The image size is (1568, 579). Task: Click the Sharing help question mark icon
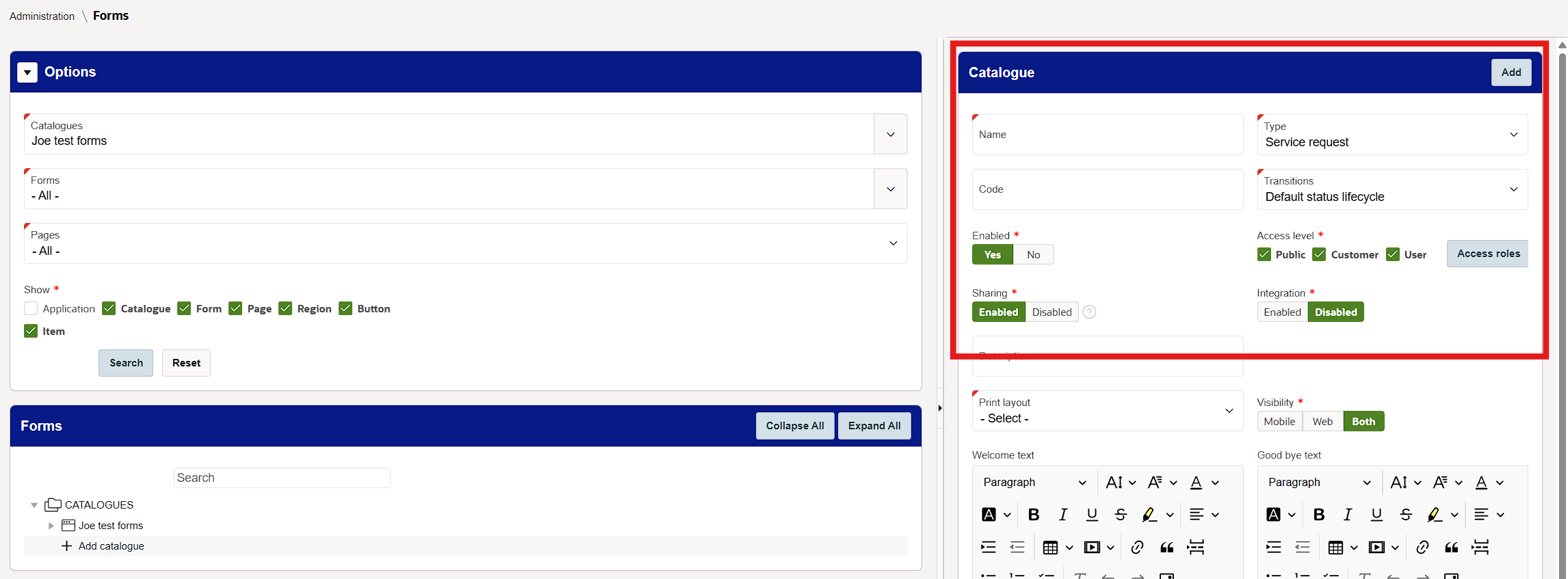[x=1089, y=312]
